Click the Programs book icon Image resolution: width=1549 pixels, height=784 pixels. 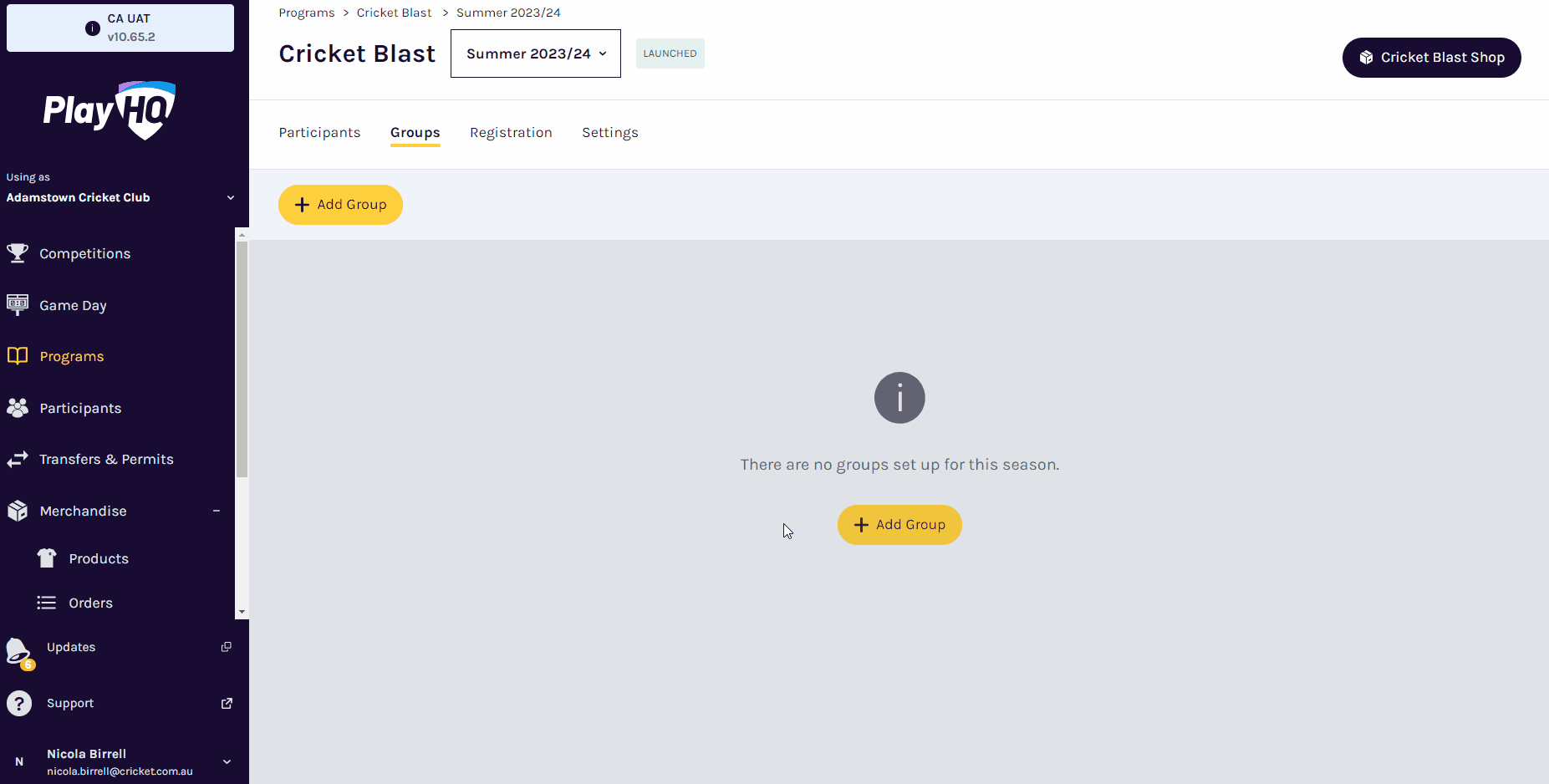pyautogui.click(x=18, y=356)
